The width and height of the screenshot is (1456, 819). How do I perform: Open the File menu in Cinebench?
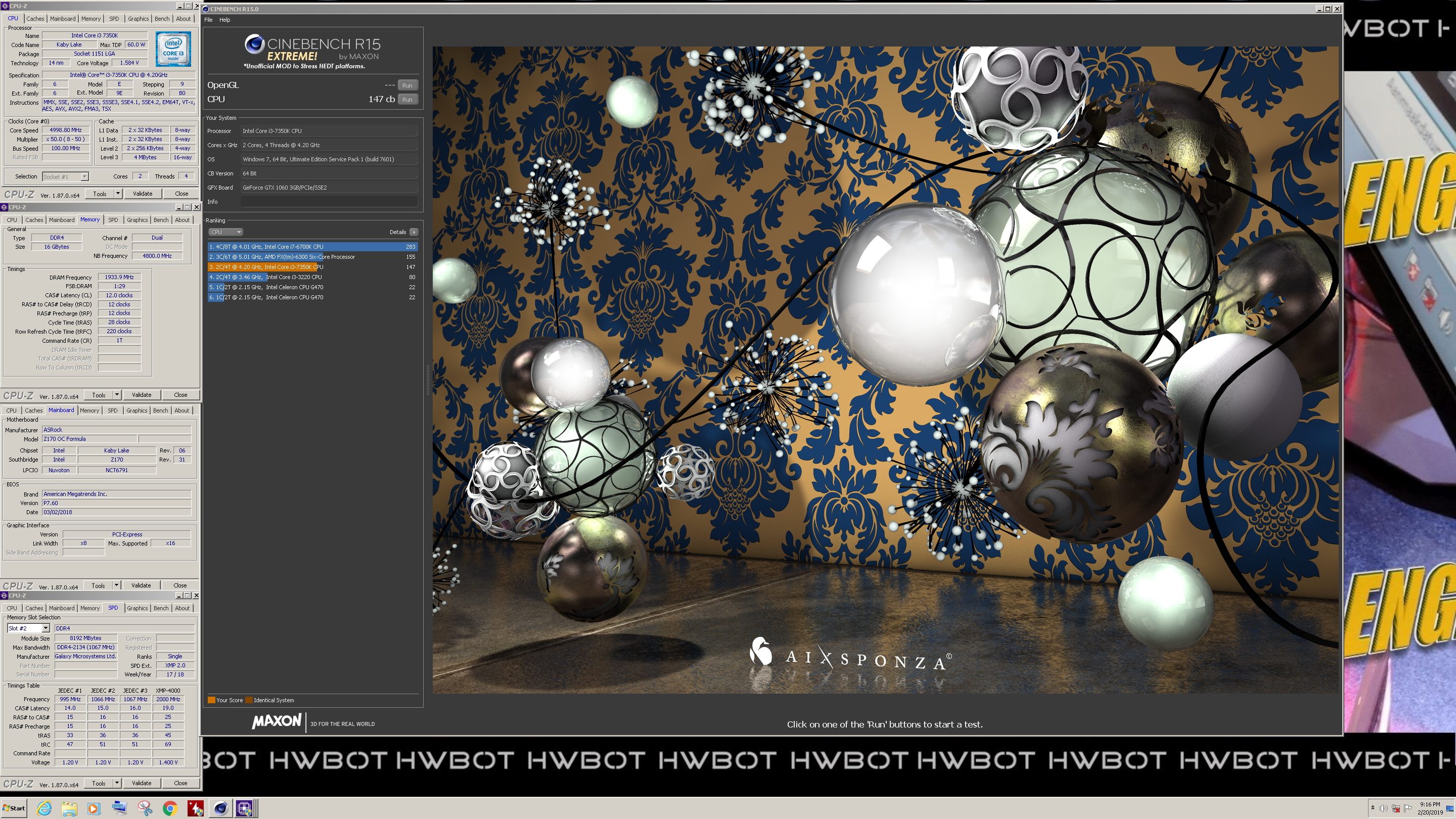(x=209, y=20)
